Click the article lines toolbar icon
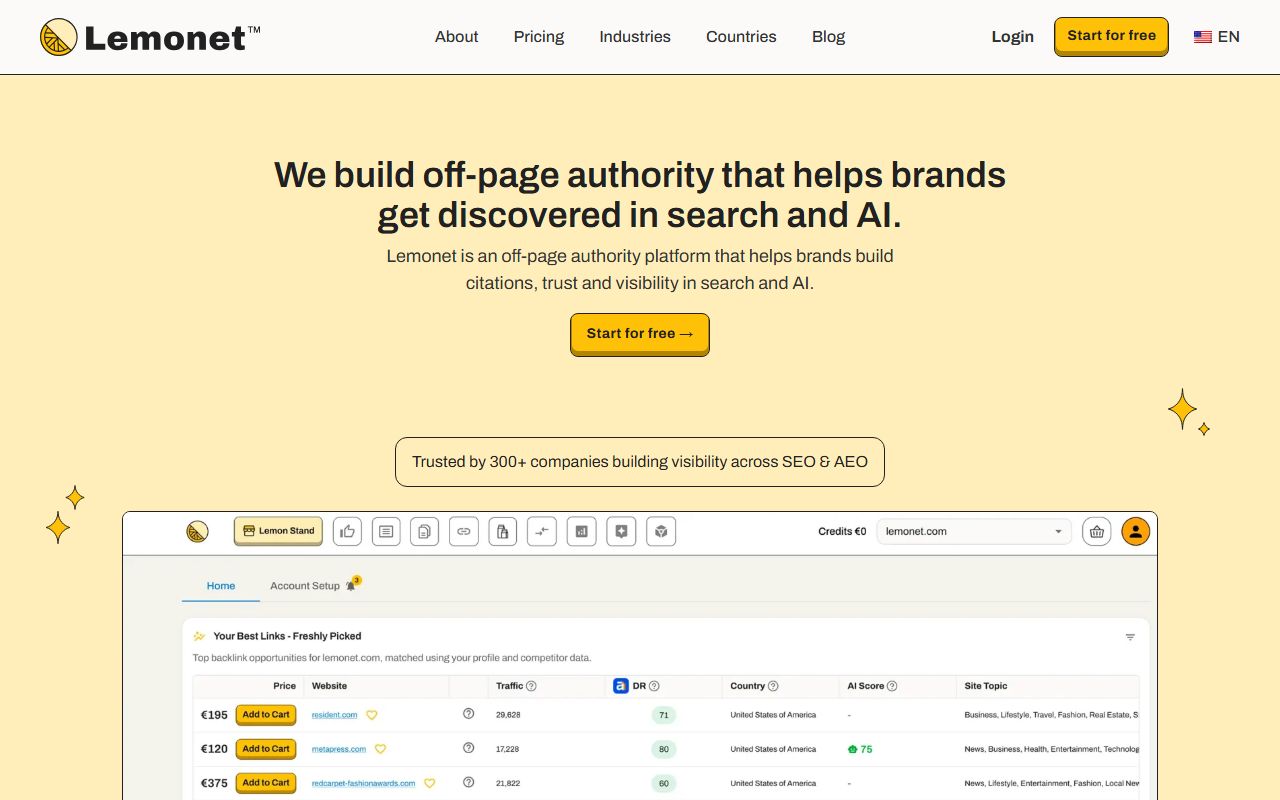The height and width of the screenshot is (800, 1280). click(386, 531)
